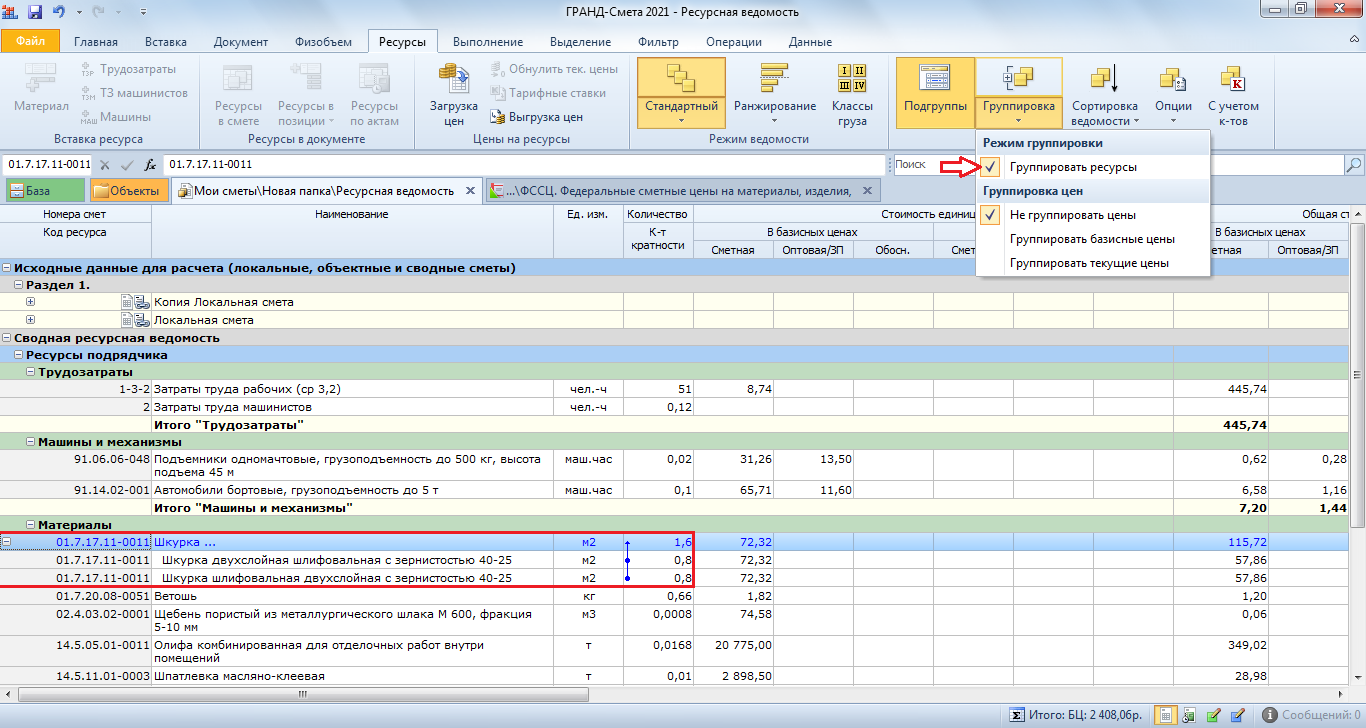Click the Выгрузка цен icon

click(x=497, y=117)
